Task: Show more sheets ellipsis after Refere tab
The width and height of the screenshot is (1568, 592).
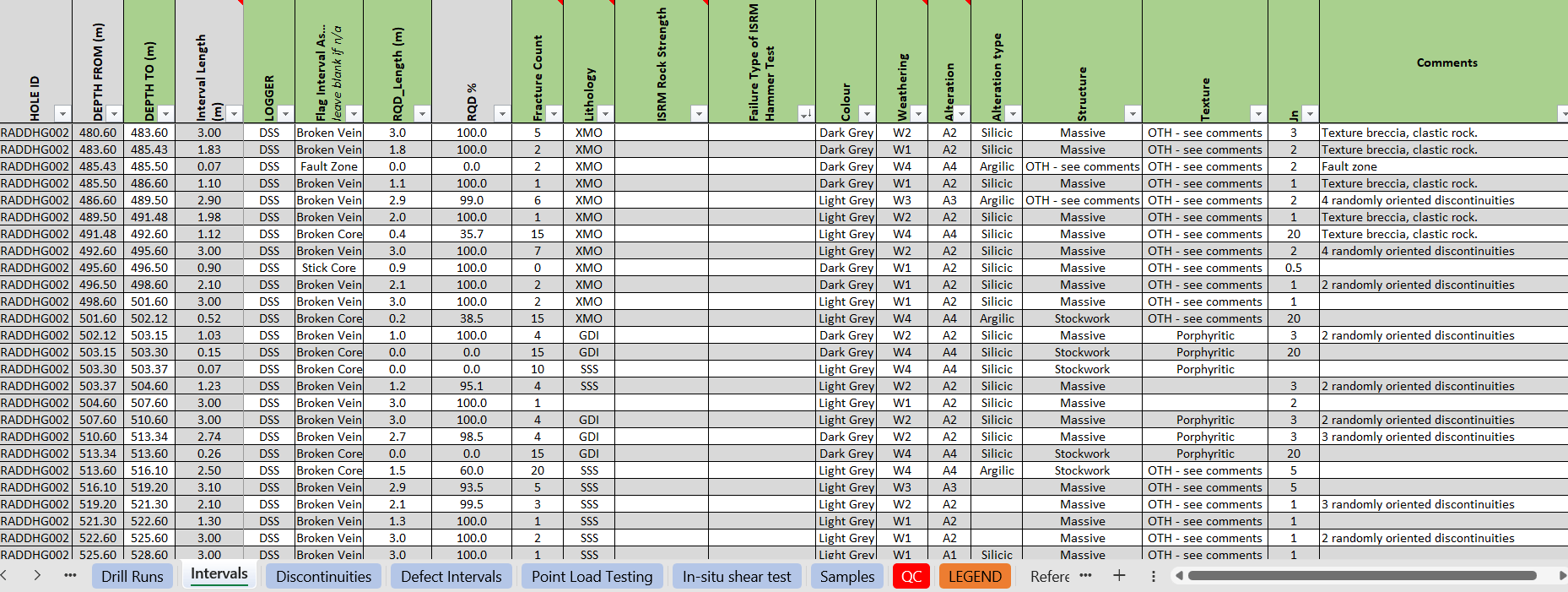Action: [x=1085, y=576]
